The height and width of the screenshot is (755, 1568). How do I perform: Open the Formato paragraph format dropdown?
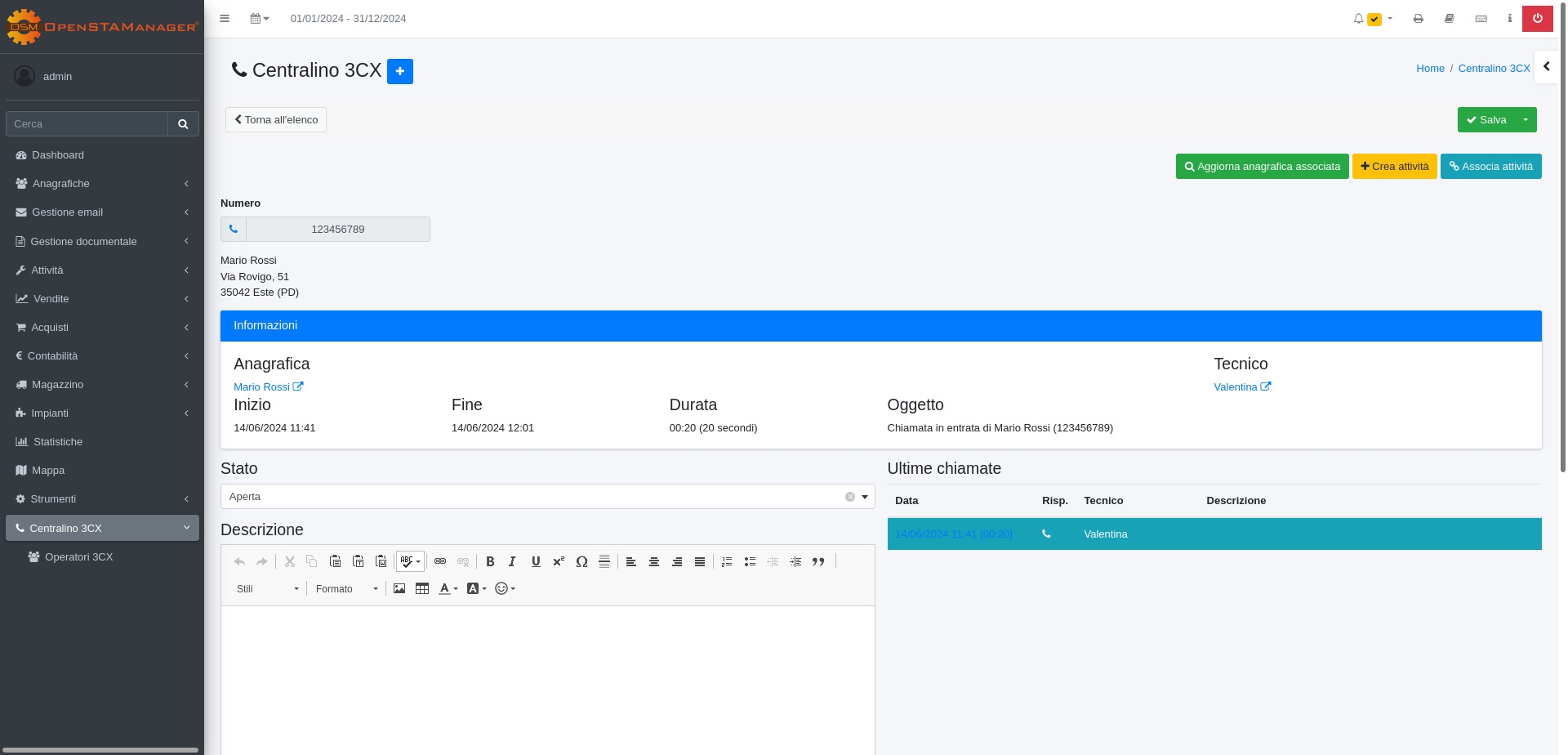tap(346, 588)
